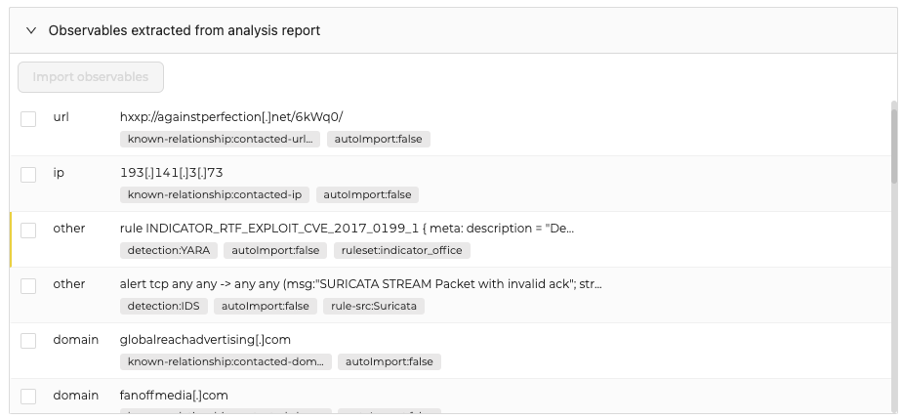Click the INDICATOR_RTF_EXPLOIT rule text
This screenshot has width=904, height=420.
(346, 228)
